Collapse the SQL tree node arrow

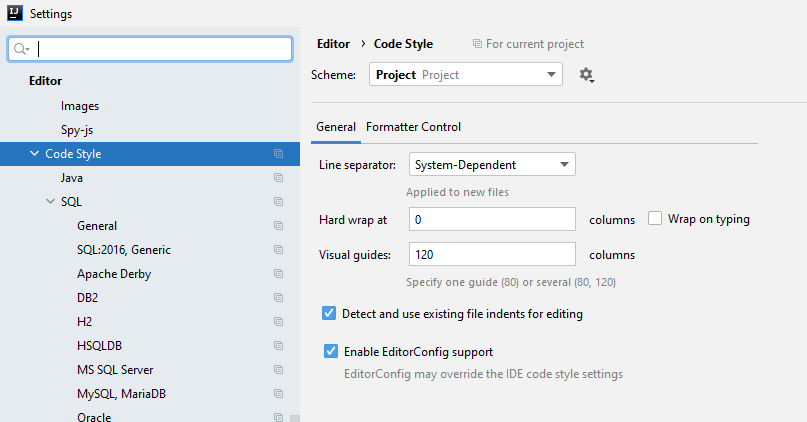50,201
